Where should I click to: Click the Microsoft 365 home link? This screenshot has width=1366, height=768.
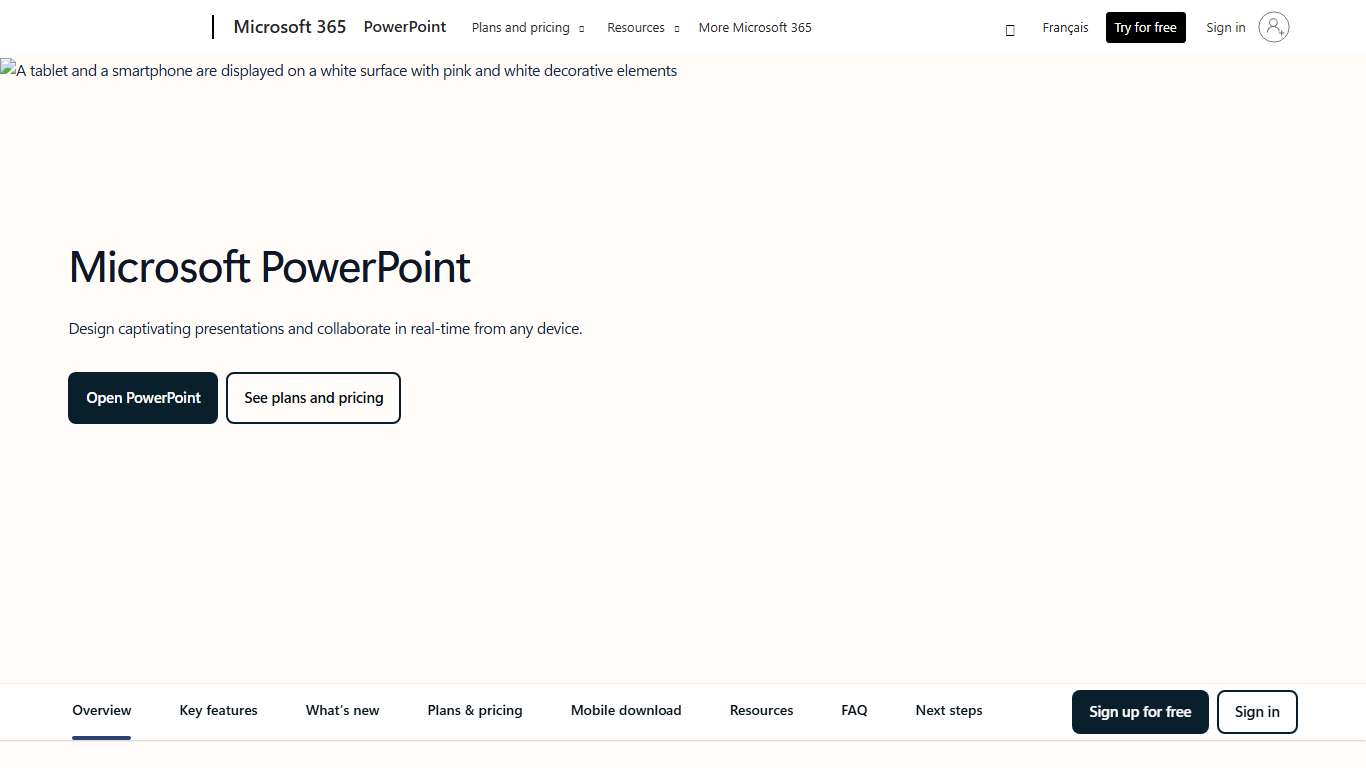pyautogui.click(x=289, y=27)
